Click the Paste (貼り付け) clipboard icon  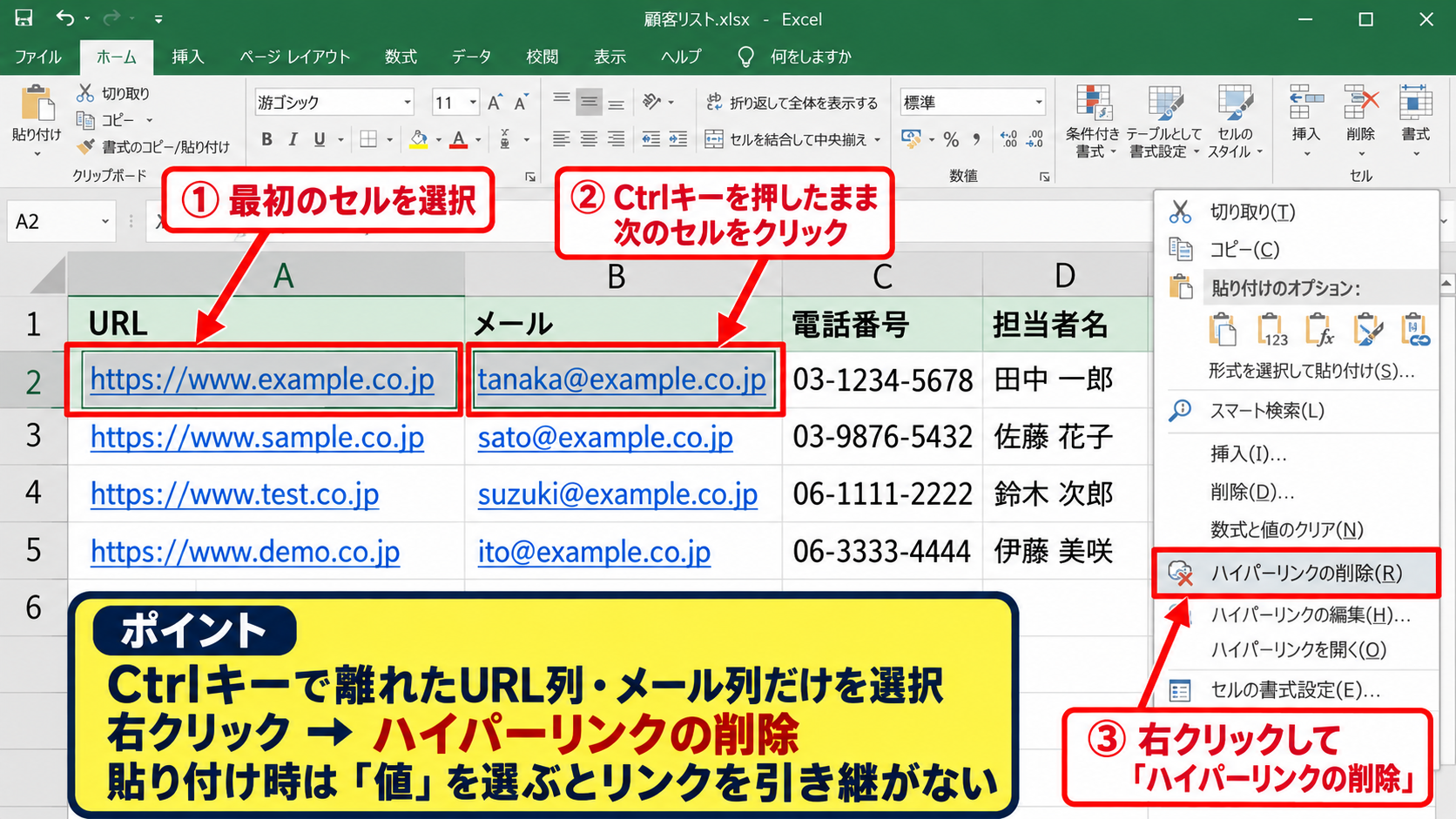(x=37, y=103)
